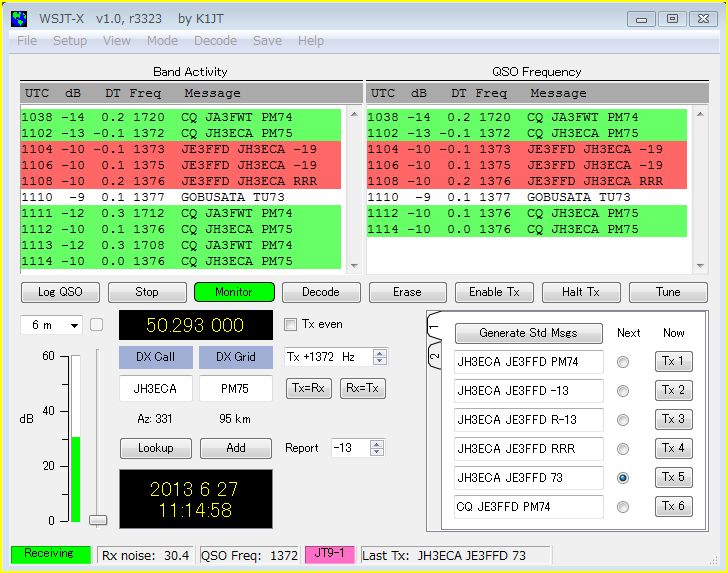Screen dimensions: 728x573
Task: Select the Next radio button for Tx 1
Action: [x=623, y=362]
